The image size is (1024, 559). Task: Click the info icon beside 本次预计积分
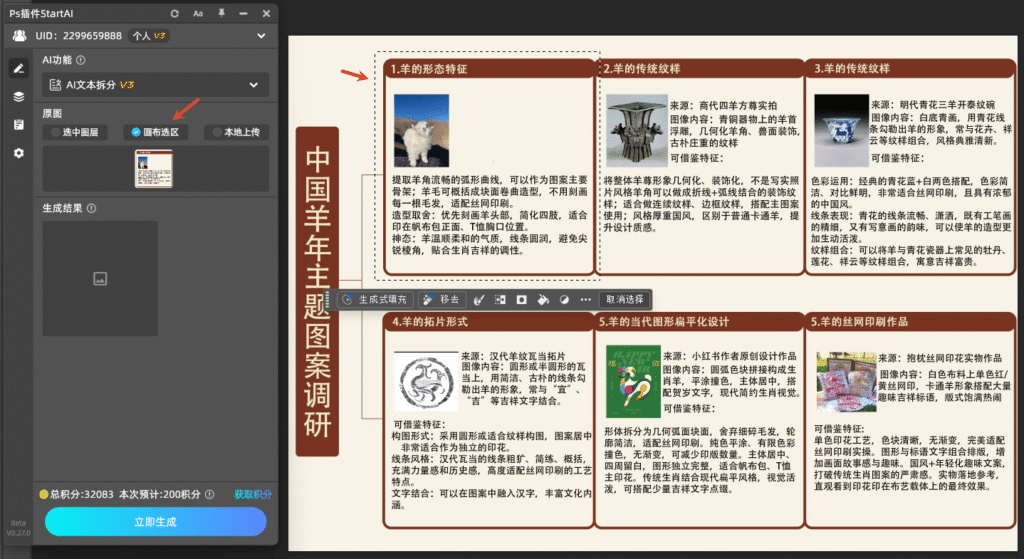(210, 494)
